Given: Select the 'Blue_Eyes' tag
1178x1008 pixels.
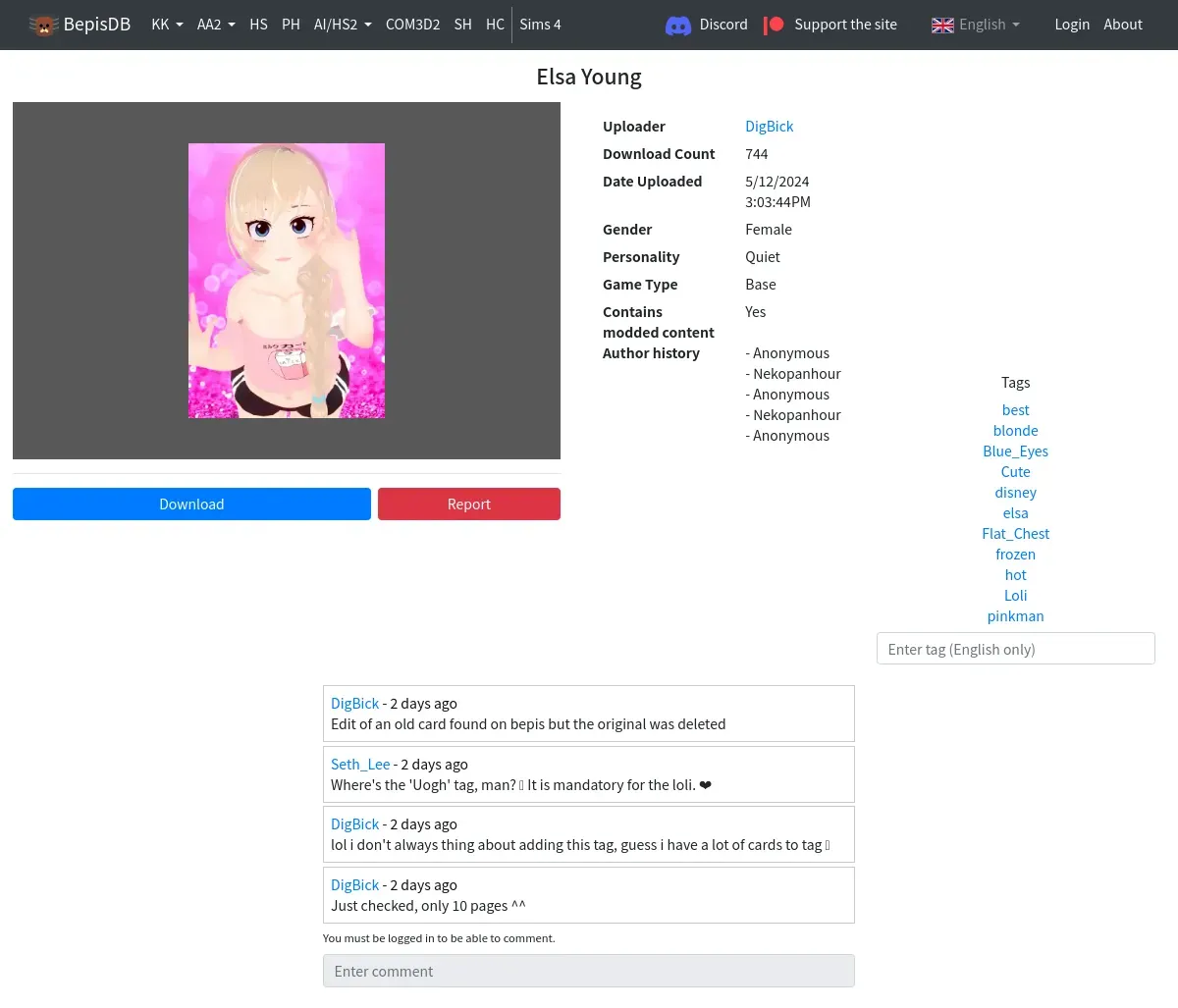Looking at the screenshot, I should [1015, 451].
